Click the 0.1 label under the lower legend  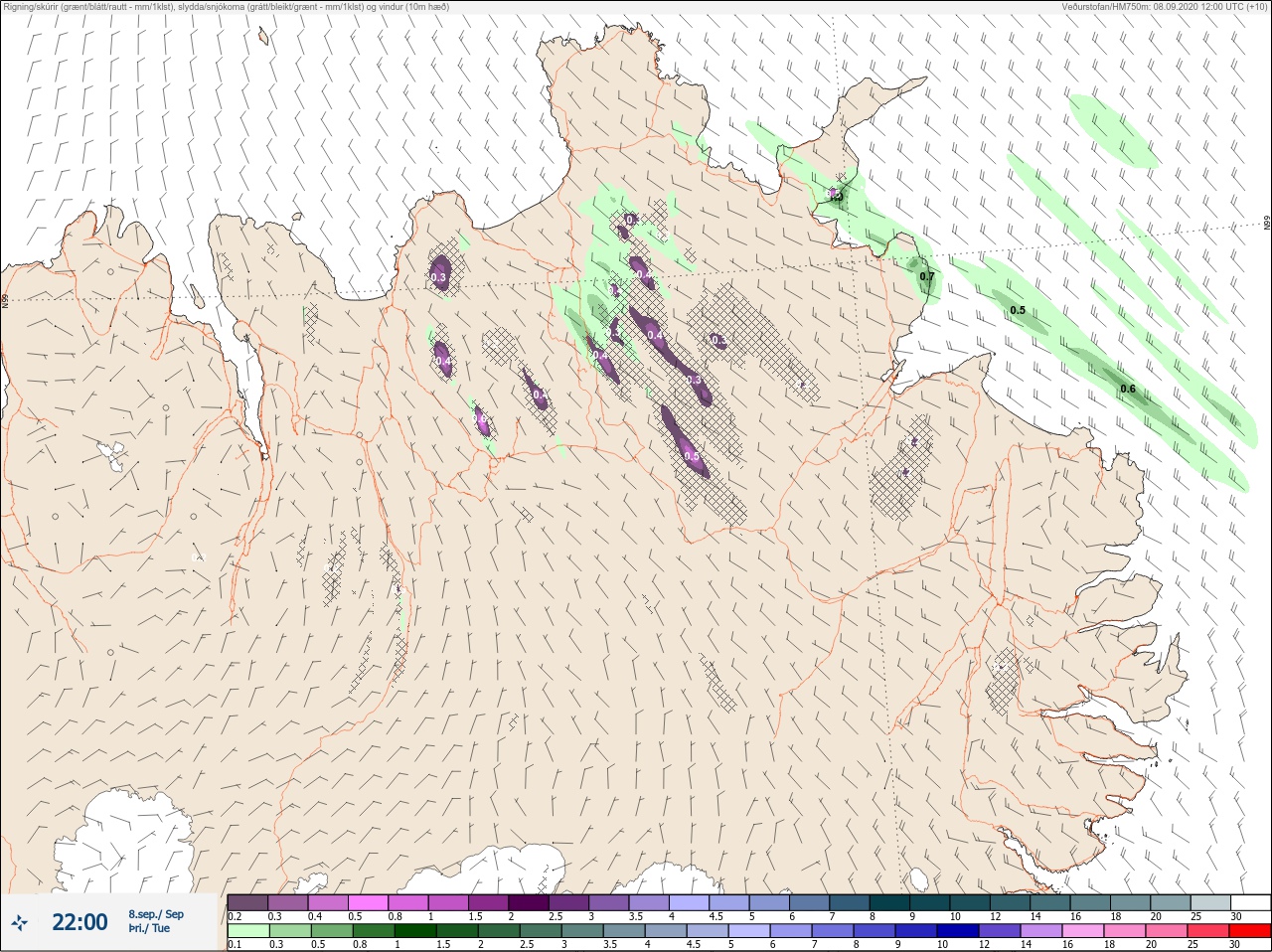pyautogui.click(x=235, y=944)
